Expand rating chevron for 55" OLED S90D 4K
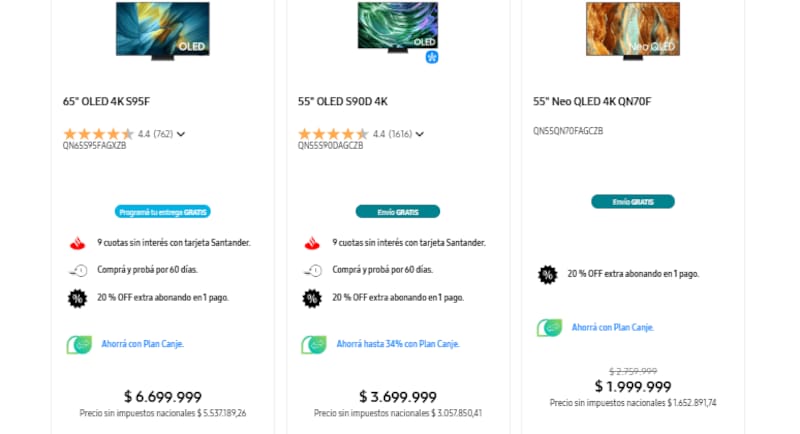Image resolution: width=800 pixels, height=434 pixels. [x=420, y=134]
